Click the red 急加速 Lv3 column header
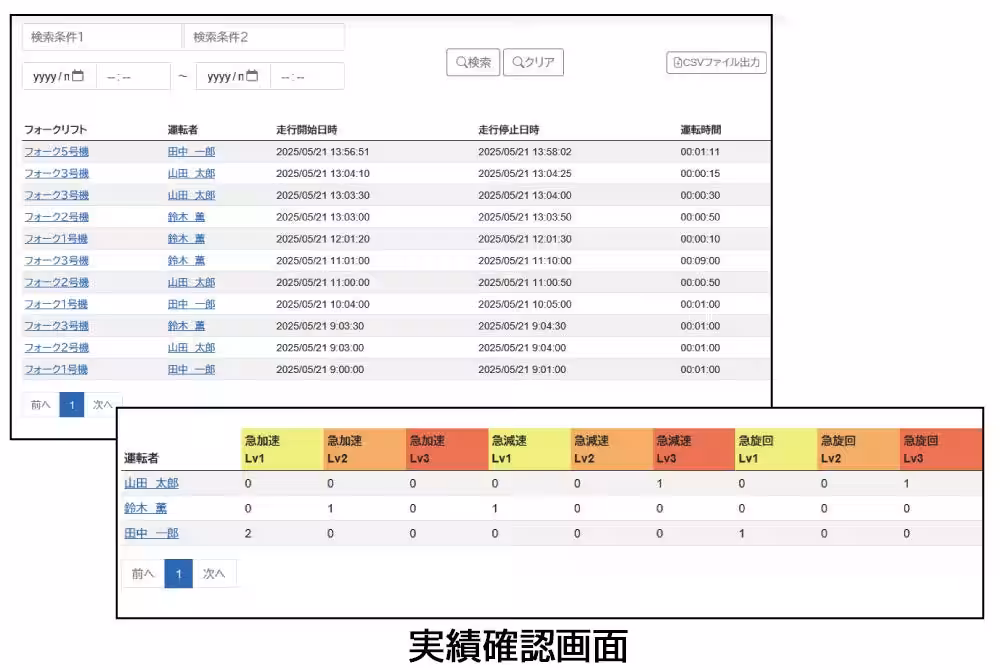The image size is (1000, 670). [447, 449]
